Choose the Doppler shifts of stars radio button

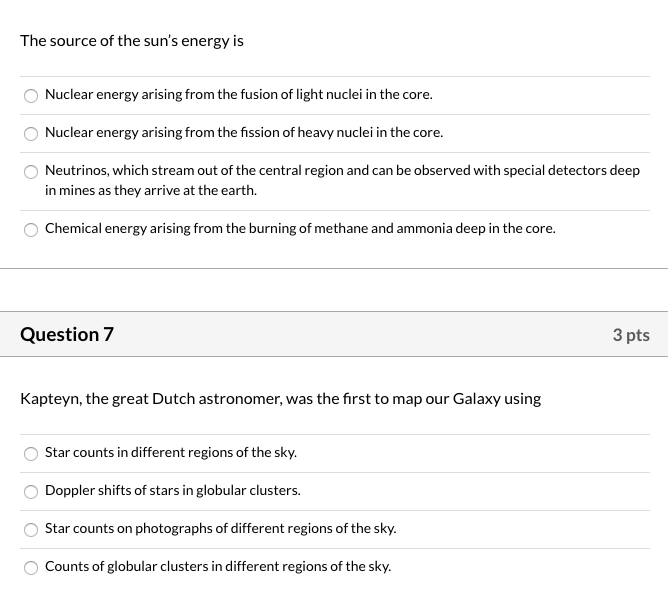[31, 492]
